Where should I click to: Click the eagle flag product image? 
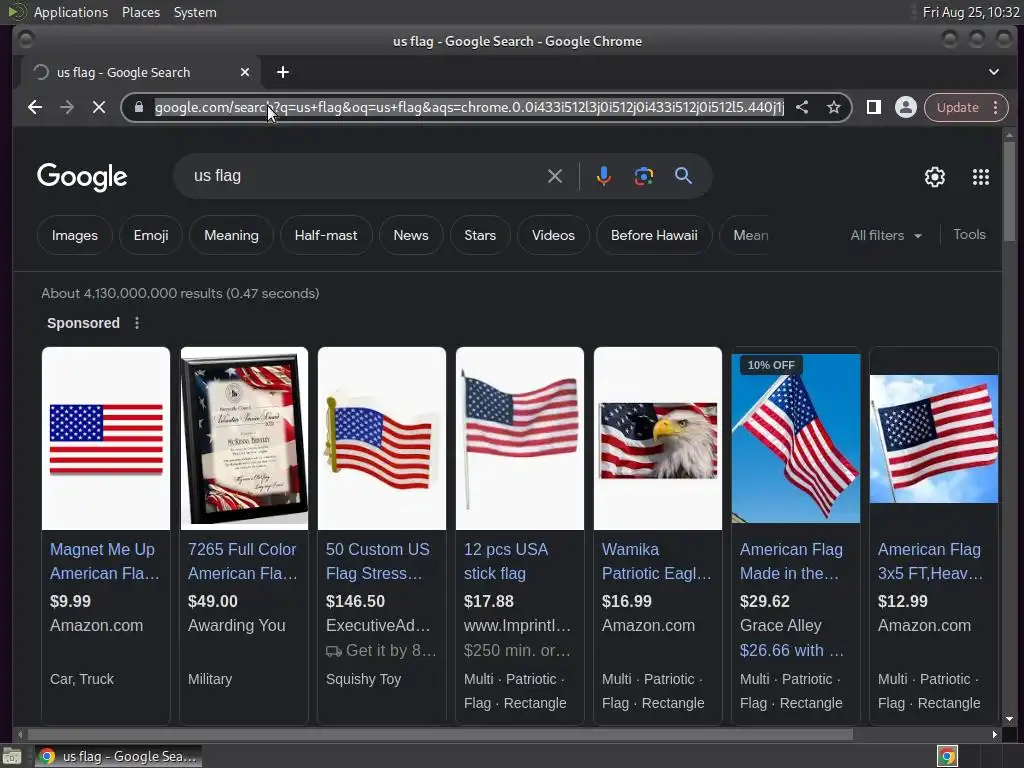pos(658,438)
